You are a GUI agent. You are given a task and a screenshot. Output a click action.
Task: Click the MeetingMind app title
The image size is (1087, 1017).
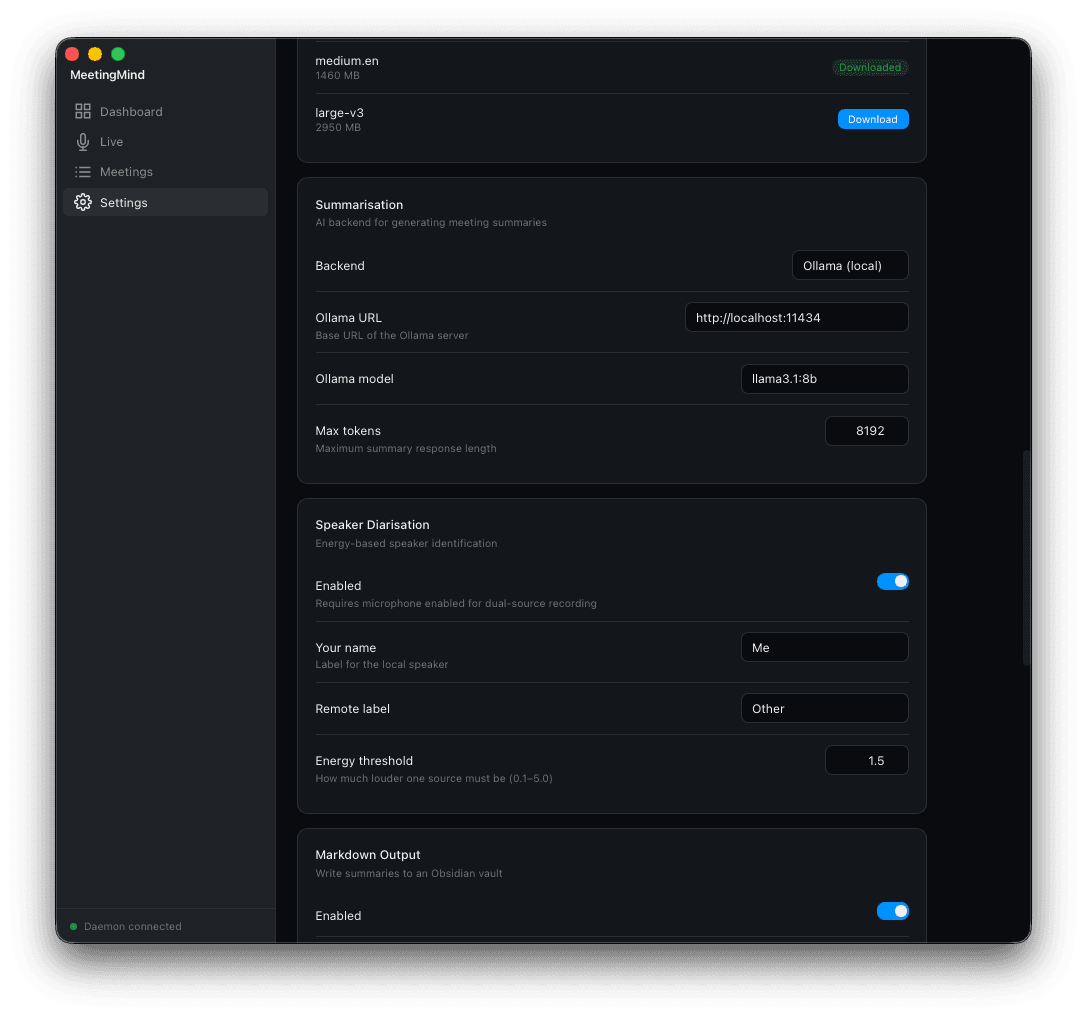(x=107, y=75)
